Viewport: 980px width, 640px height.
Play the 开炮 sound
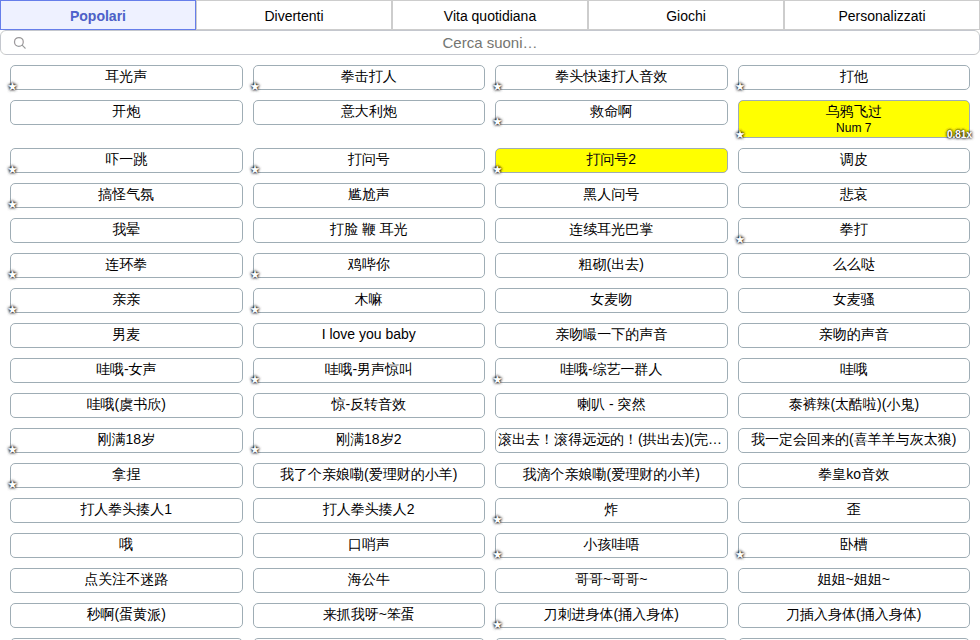126,112
